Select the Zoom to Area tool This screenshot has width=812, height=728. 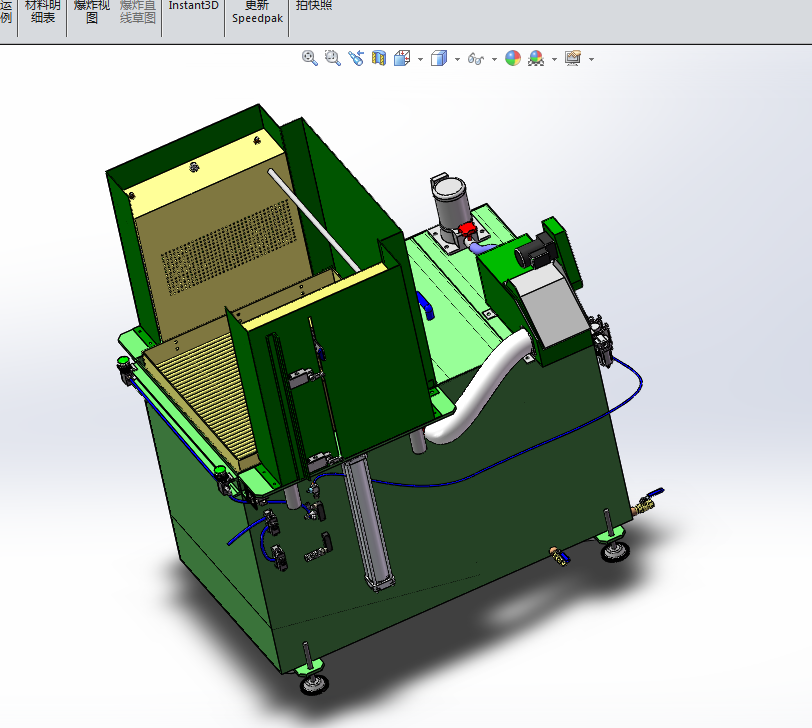click(332, 58)
